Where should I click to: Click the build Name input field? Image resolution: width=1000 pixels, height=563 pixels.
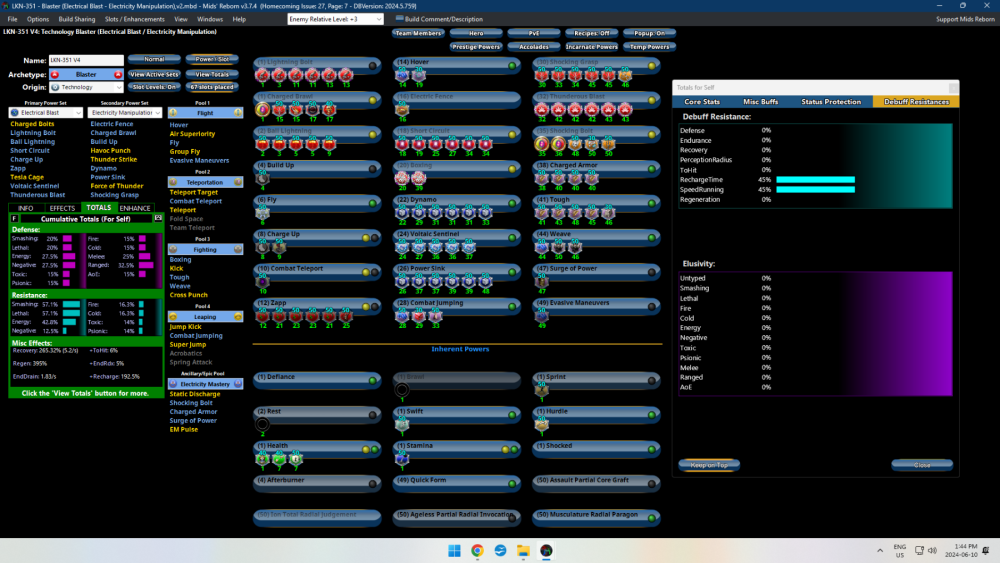point(86,60)
